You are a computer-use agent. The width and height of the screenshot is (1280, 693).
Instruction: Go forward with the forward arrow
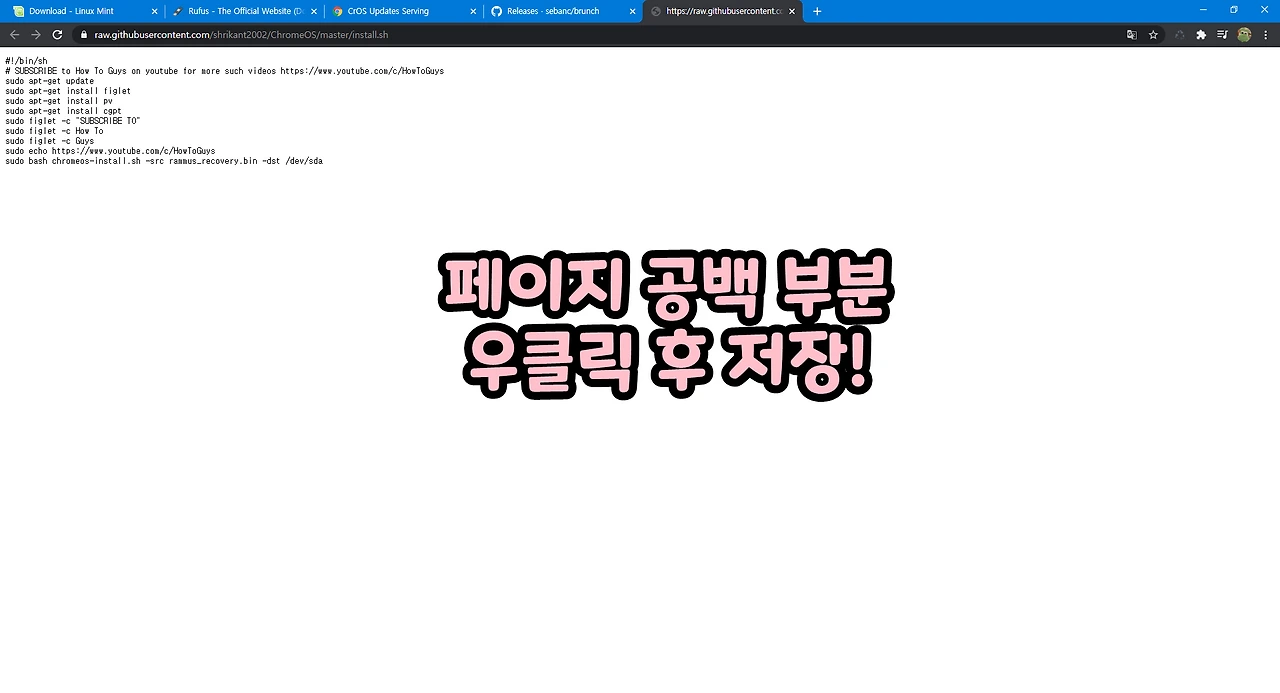[x=36, y=34]
